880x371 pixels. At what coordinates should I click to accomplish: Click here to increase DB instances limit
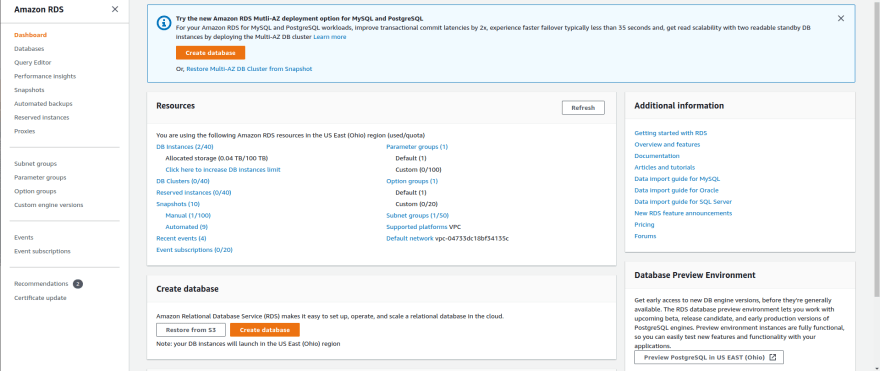click(223, 170)
